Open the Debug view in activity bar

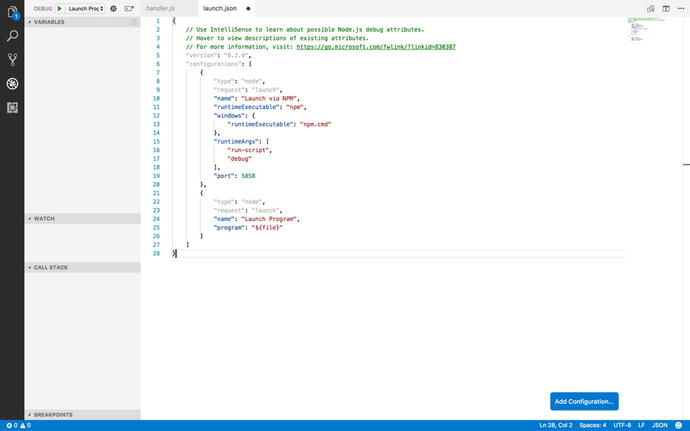(x=12, y=84)
